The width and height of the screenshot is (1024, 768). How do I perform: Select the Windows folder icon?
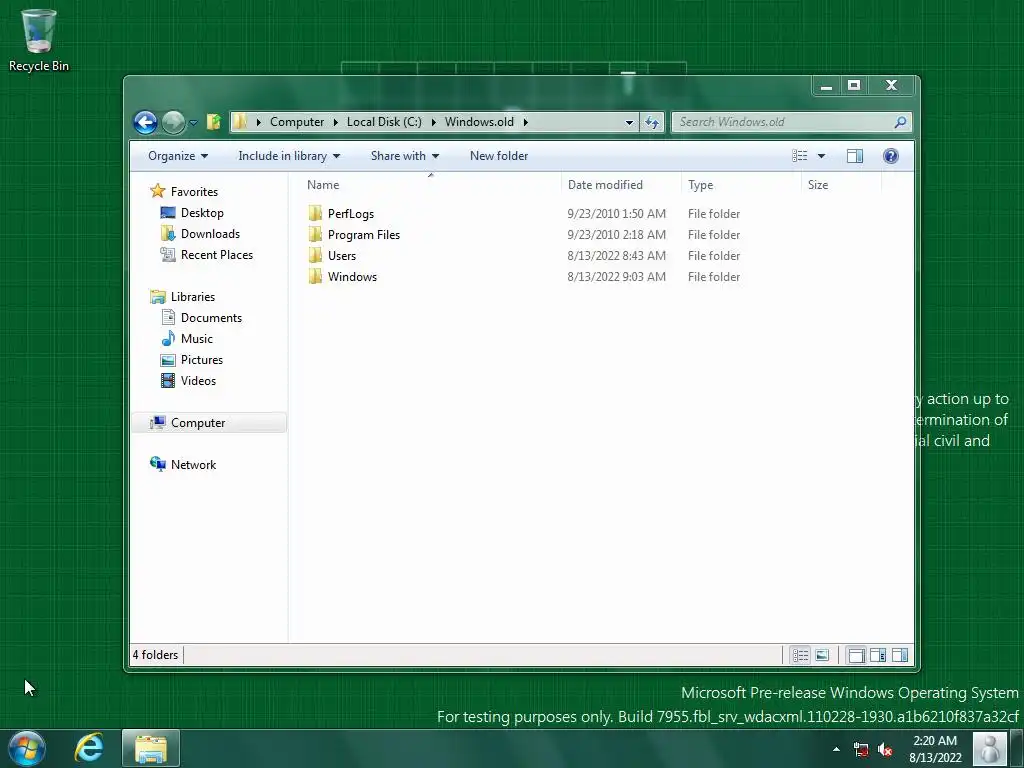315,276
